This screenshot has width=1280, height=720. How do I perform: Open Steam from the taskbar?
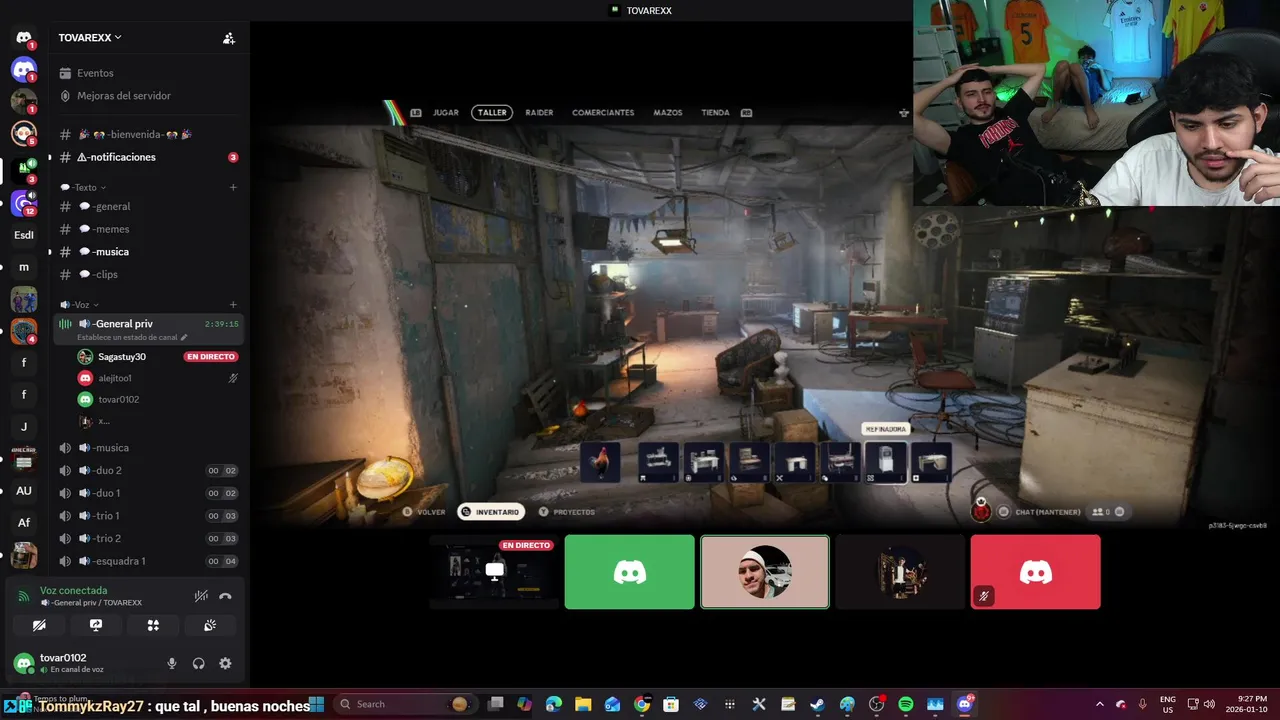(817, 704)
